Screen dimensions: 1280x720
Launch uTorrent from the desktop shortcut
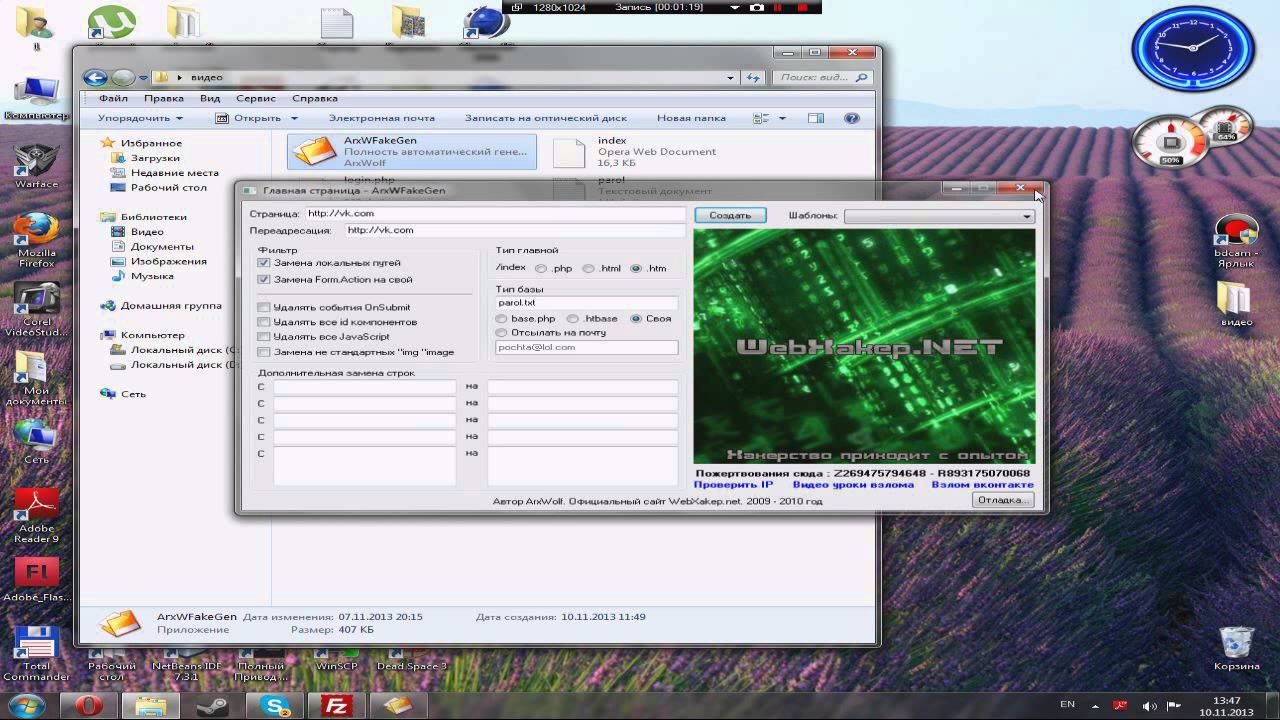tap(111, 24)
